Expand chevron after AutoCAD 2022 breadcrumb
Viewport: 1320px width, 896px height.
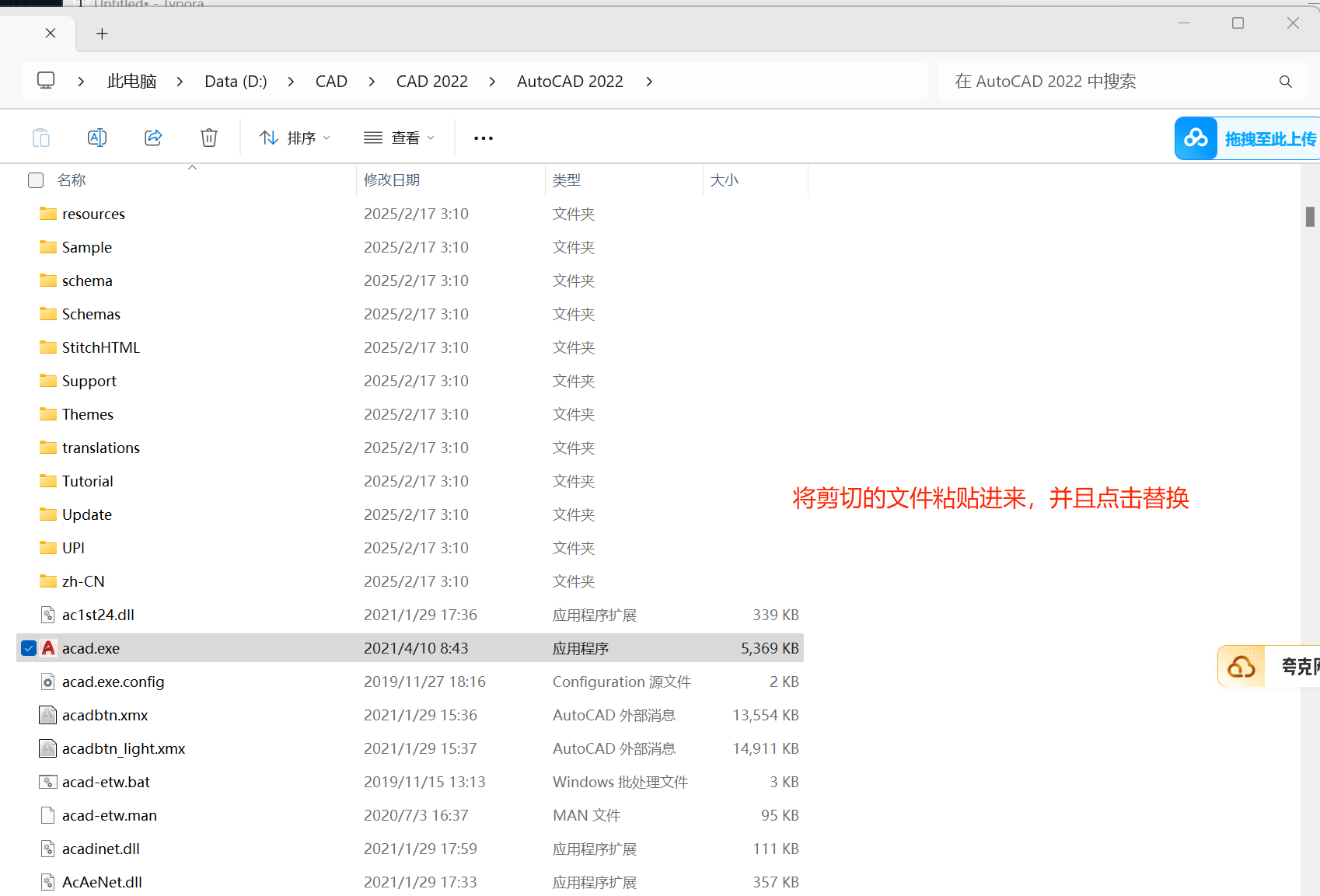tap(649, 82)
